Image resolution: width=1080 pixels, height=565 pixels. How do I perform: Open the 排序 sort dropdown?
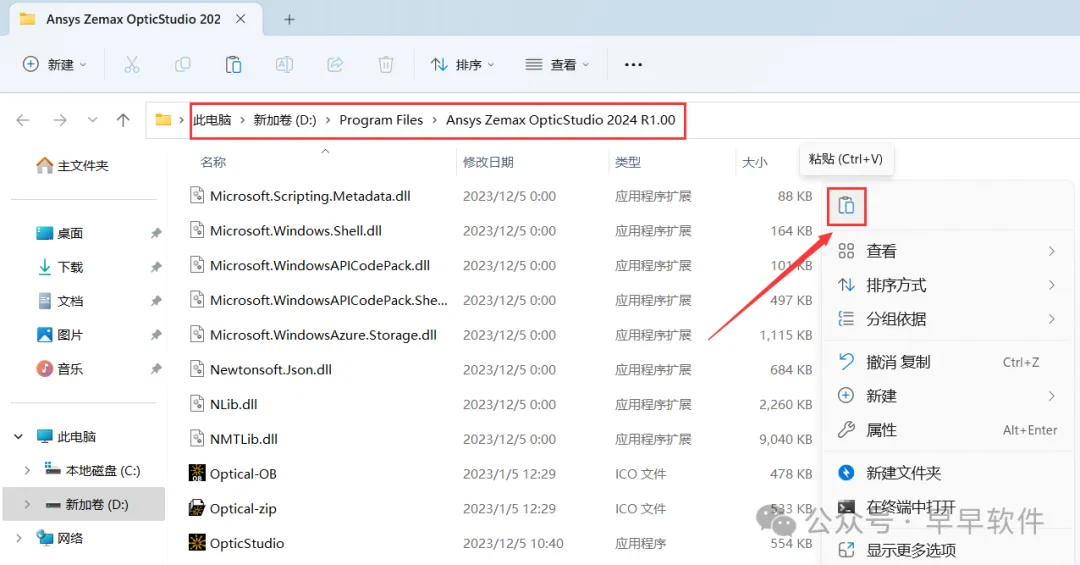[462, 65]
